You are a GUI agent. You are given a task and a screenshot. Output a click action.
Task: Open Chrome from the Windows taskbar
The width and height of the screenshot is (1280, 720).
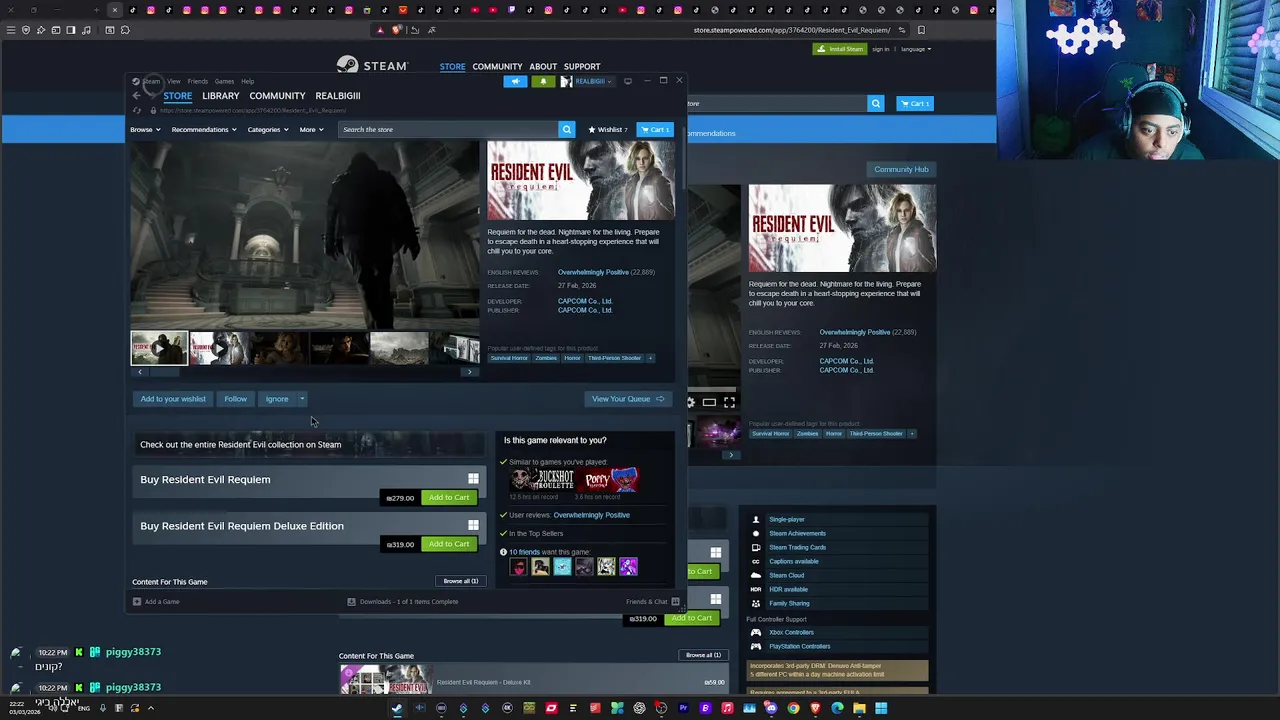click(793, 708)
